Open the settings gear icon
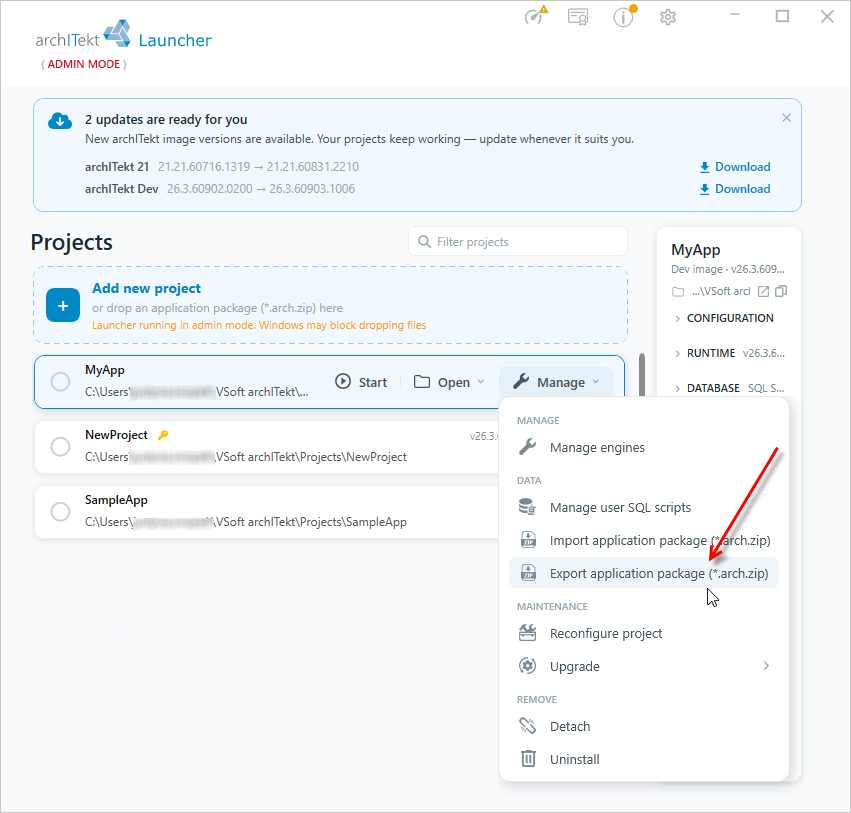851x813 pixels. (x=668, y=17)
